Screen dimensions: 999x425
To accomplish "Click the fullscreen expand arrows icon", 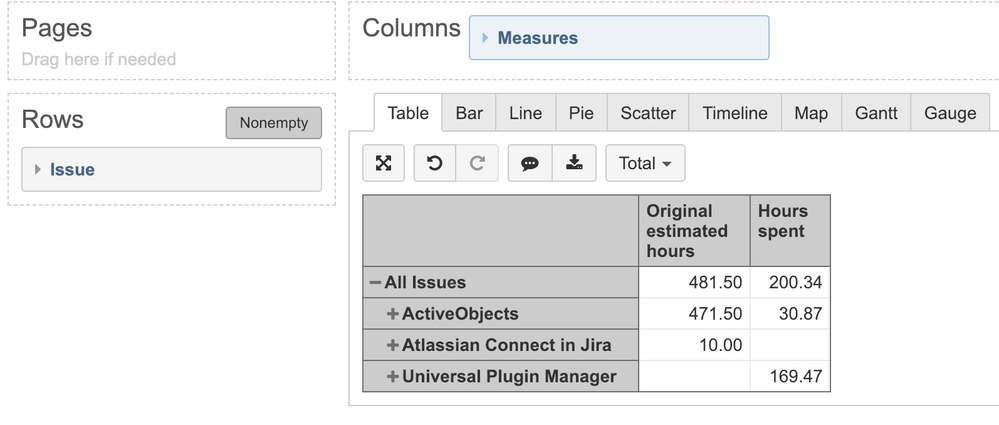I will coord(383,163).
